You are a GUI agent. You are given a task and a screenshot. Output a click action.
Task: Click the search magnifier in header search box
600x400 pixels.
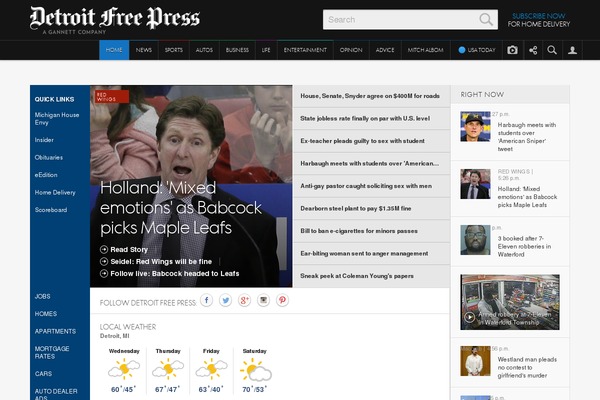[486, 19]
